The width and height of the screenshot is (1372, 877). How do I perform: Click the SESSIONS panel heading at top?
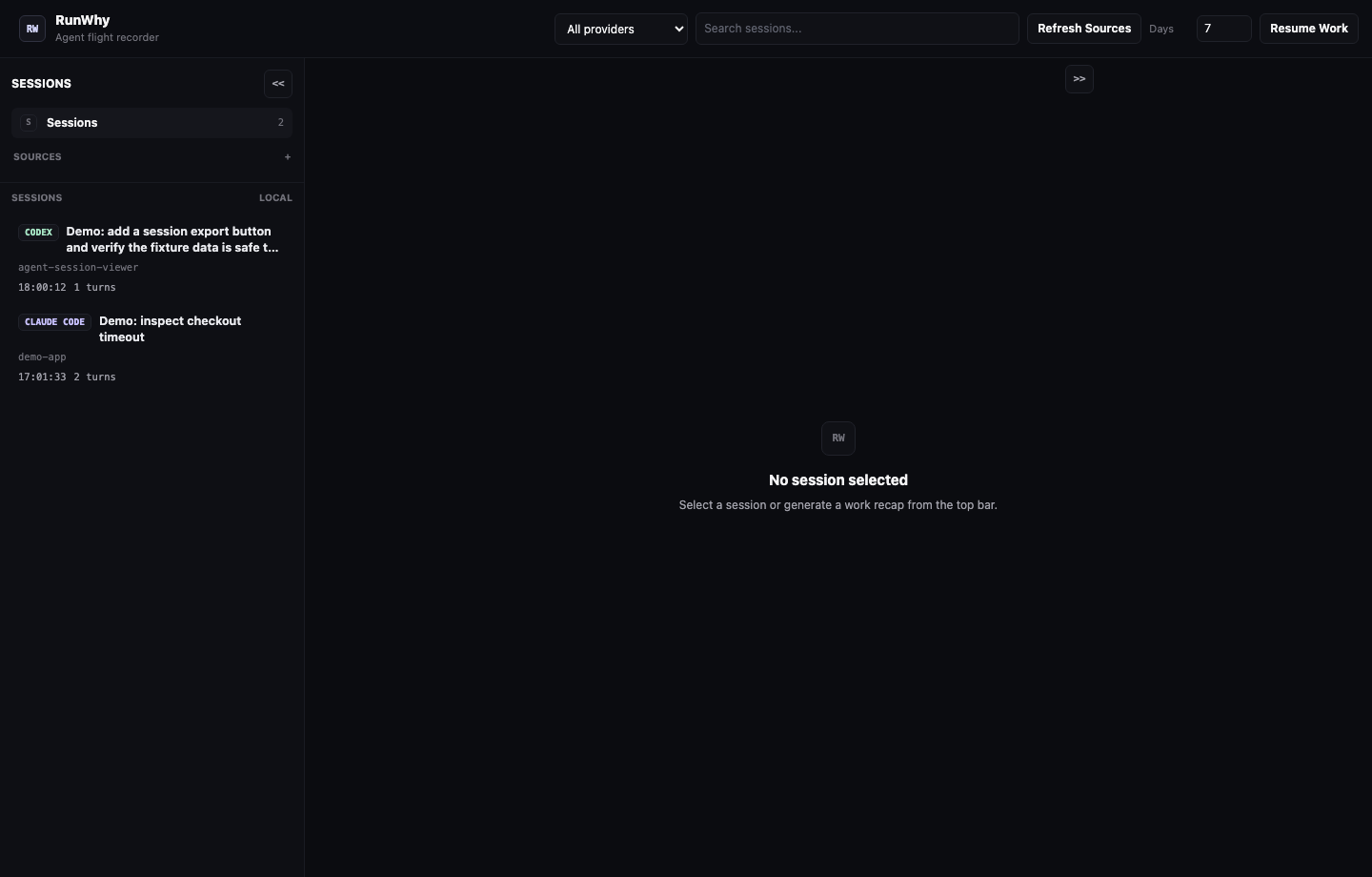[41, 84]
